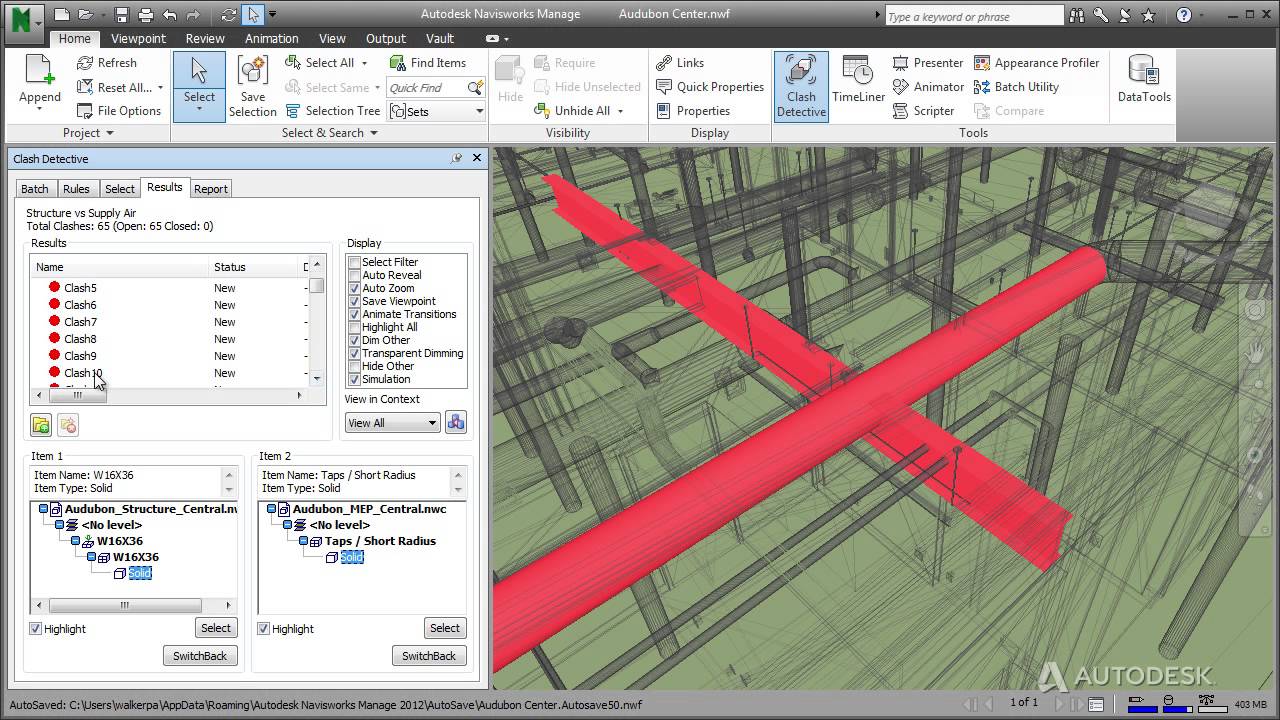Open the Presenter tool
The width and height of the screenshot is (1280, 720).
(928, 63)
